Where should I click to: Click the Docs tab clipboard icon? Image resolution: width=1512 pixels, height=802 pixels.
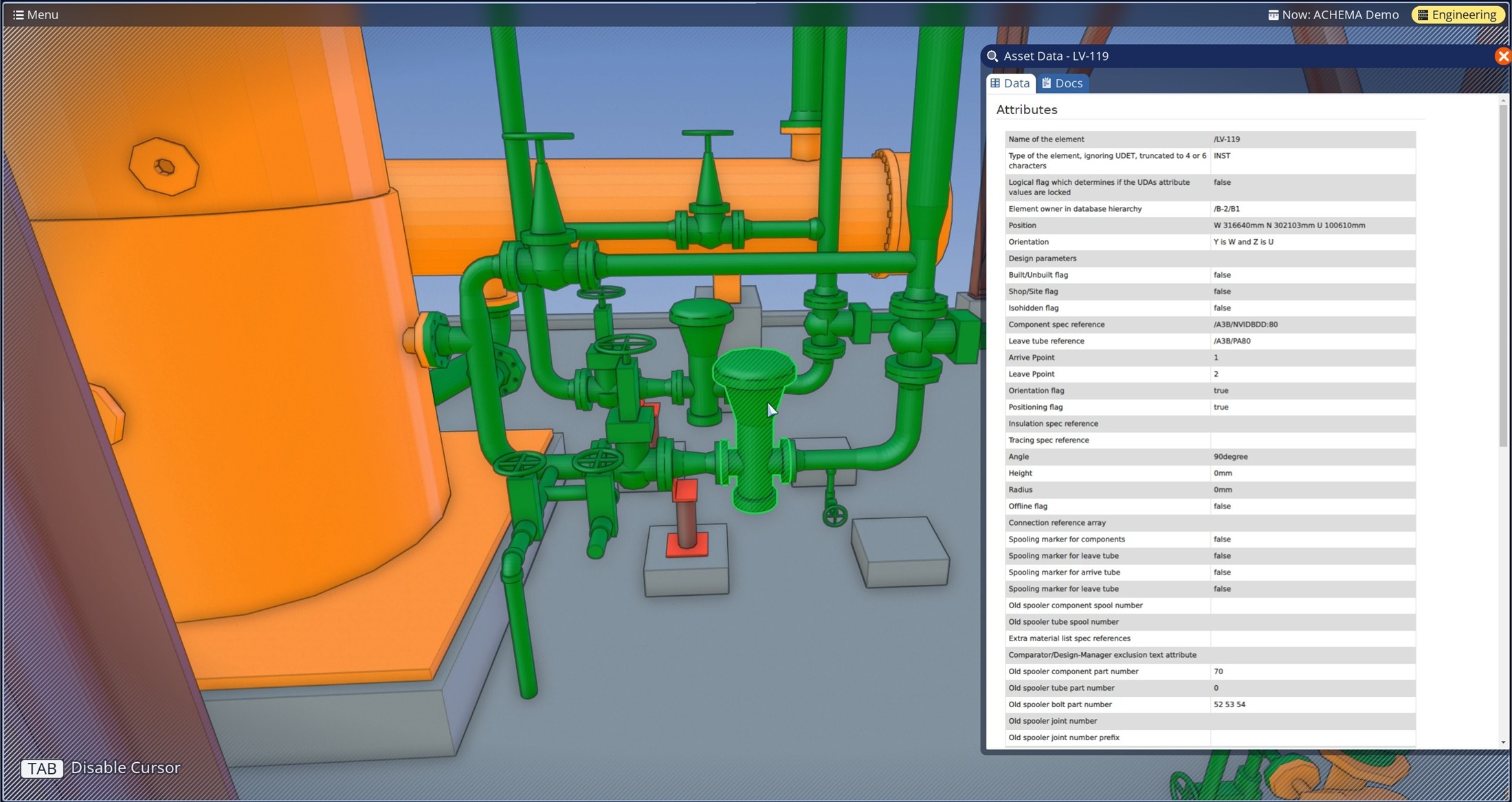(1047, 83)
